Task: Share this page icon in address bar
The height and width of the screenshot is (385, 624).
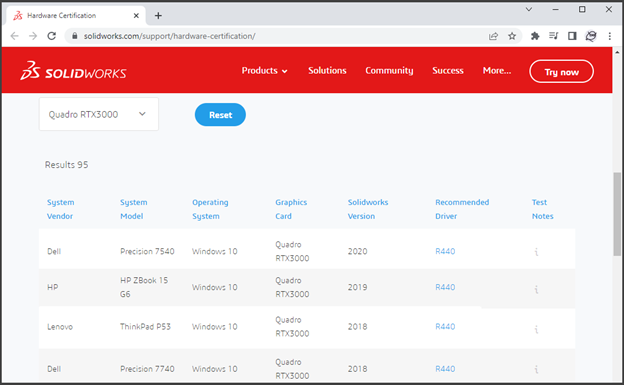Action: (x=493, y=36)
